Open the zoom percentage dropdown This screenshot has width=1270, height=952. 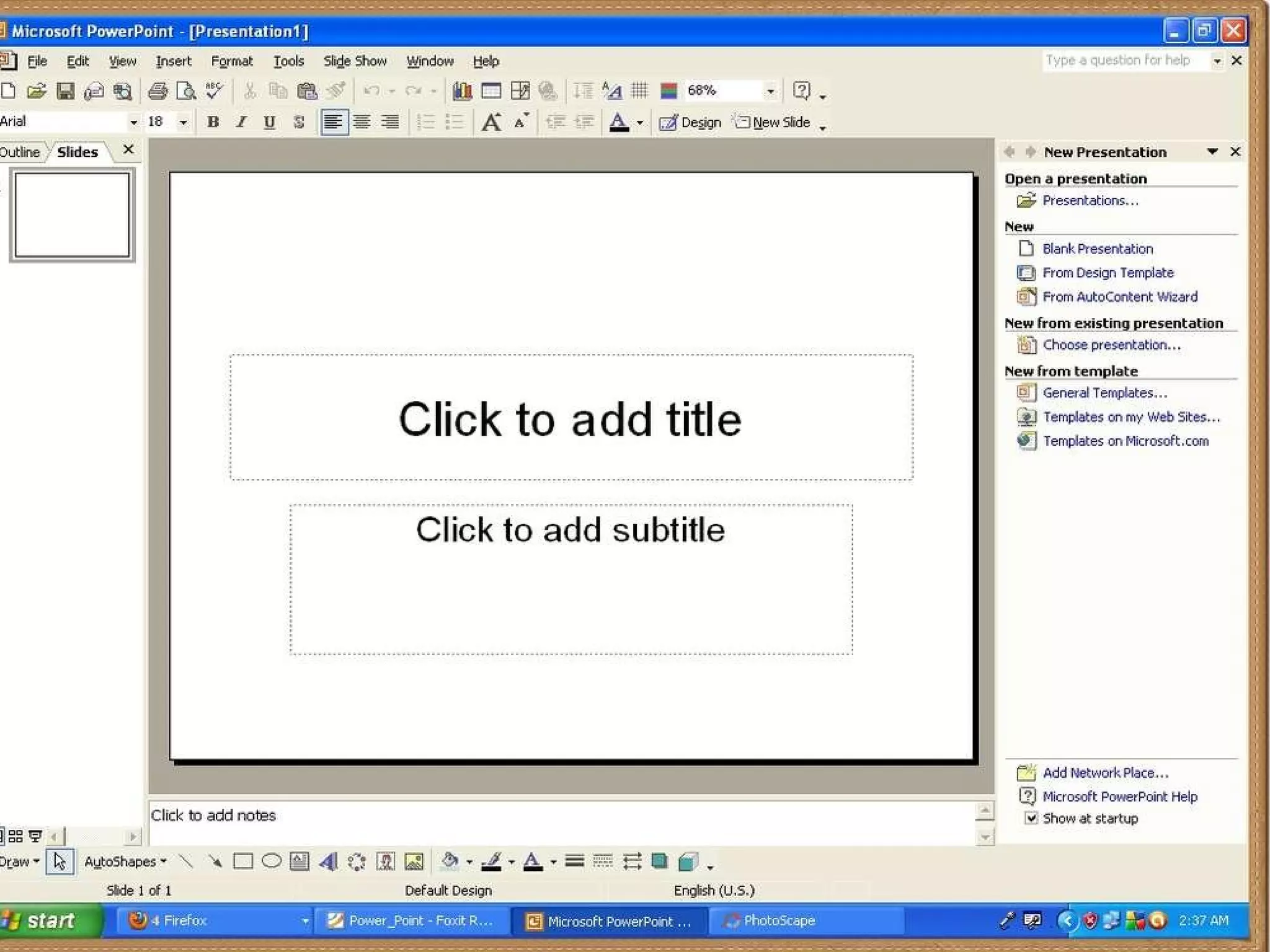point(770,91)
